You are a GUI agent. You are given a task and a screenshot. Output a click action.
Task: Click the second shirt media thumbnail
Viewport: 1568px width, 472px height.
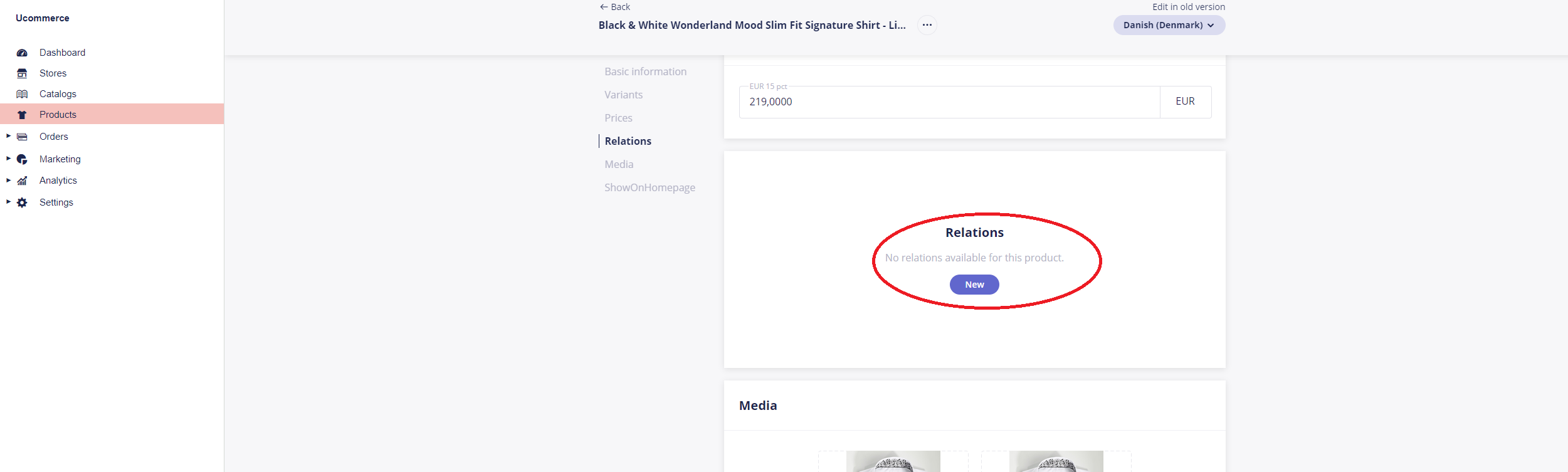coord(1056,461)
